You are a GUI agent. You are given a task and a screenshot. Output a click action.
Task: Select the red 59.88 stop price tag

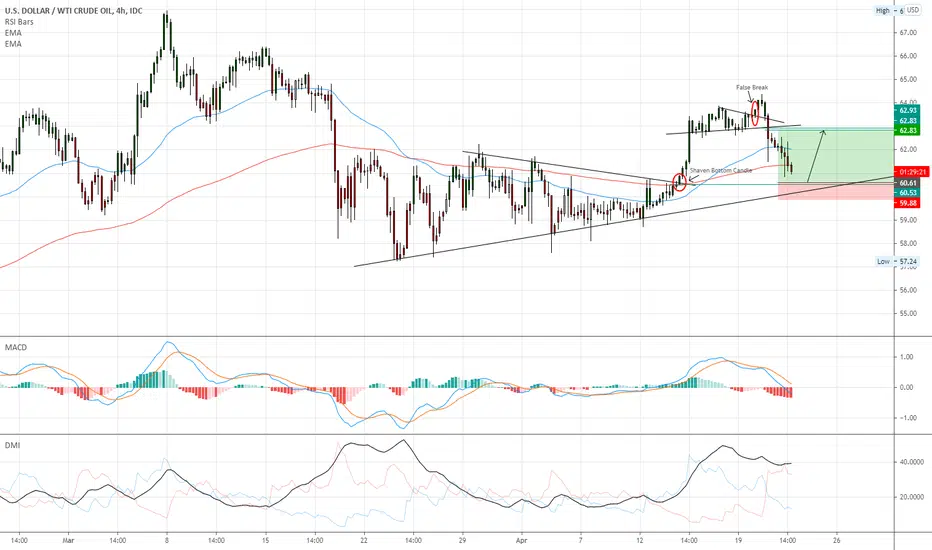point(907,203)
